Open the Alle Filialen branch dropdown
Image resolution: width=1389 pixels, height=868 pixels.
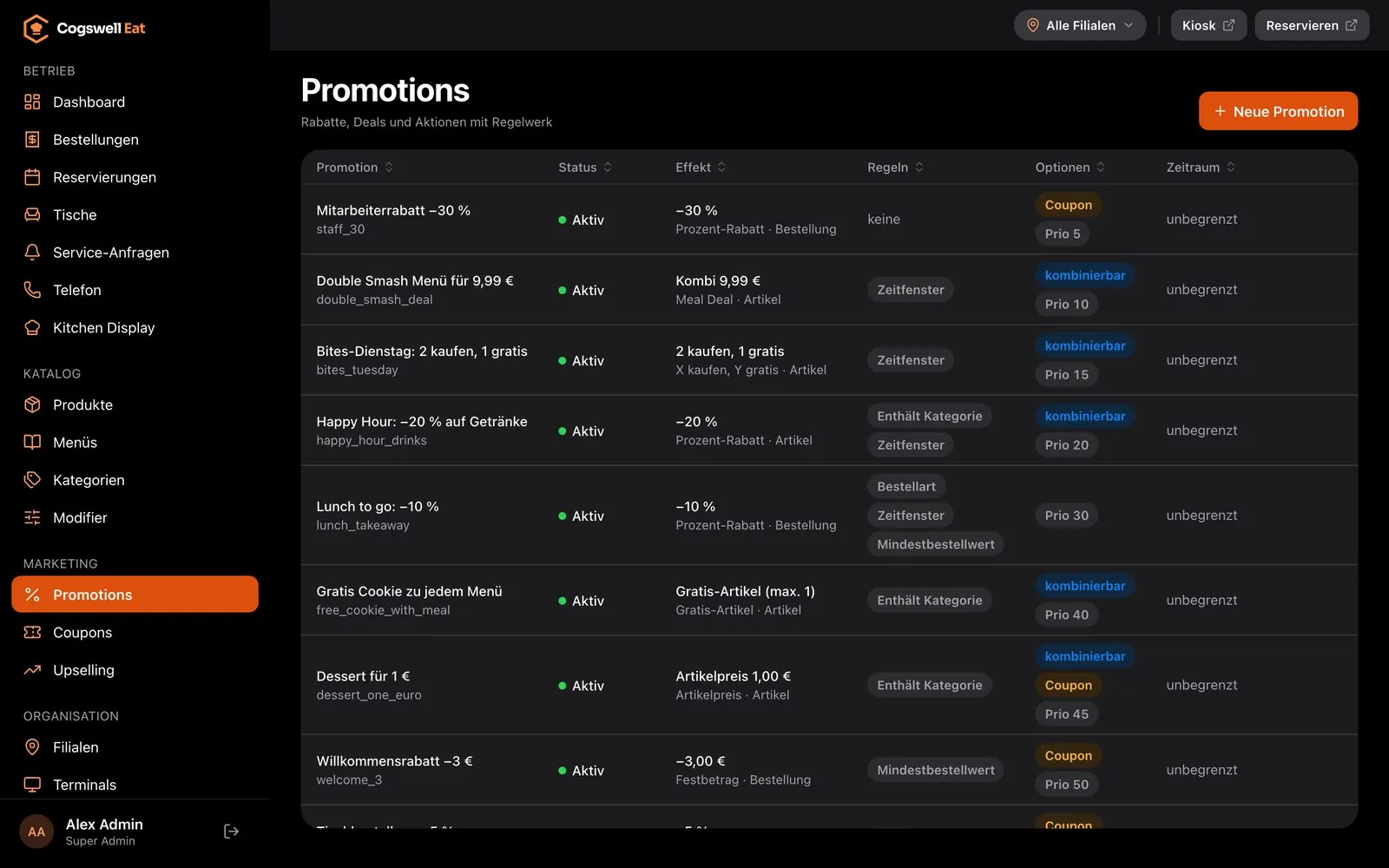click(x=1080, y=25)
